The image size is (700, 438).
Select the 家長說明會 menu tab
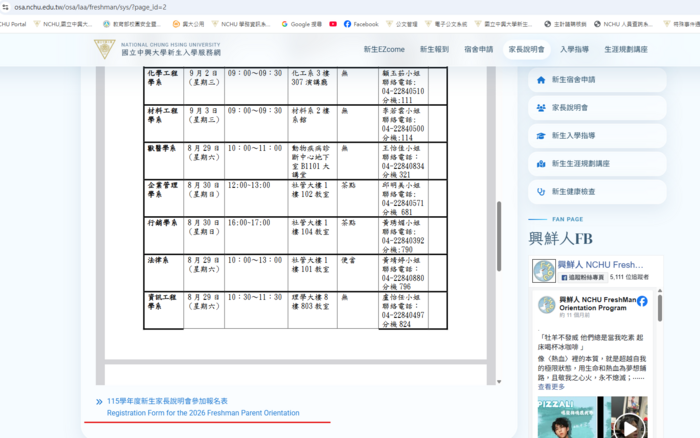click(526, 50)
